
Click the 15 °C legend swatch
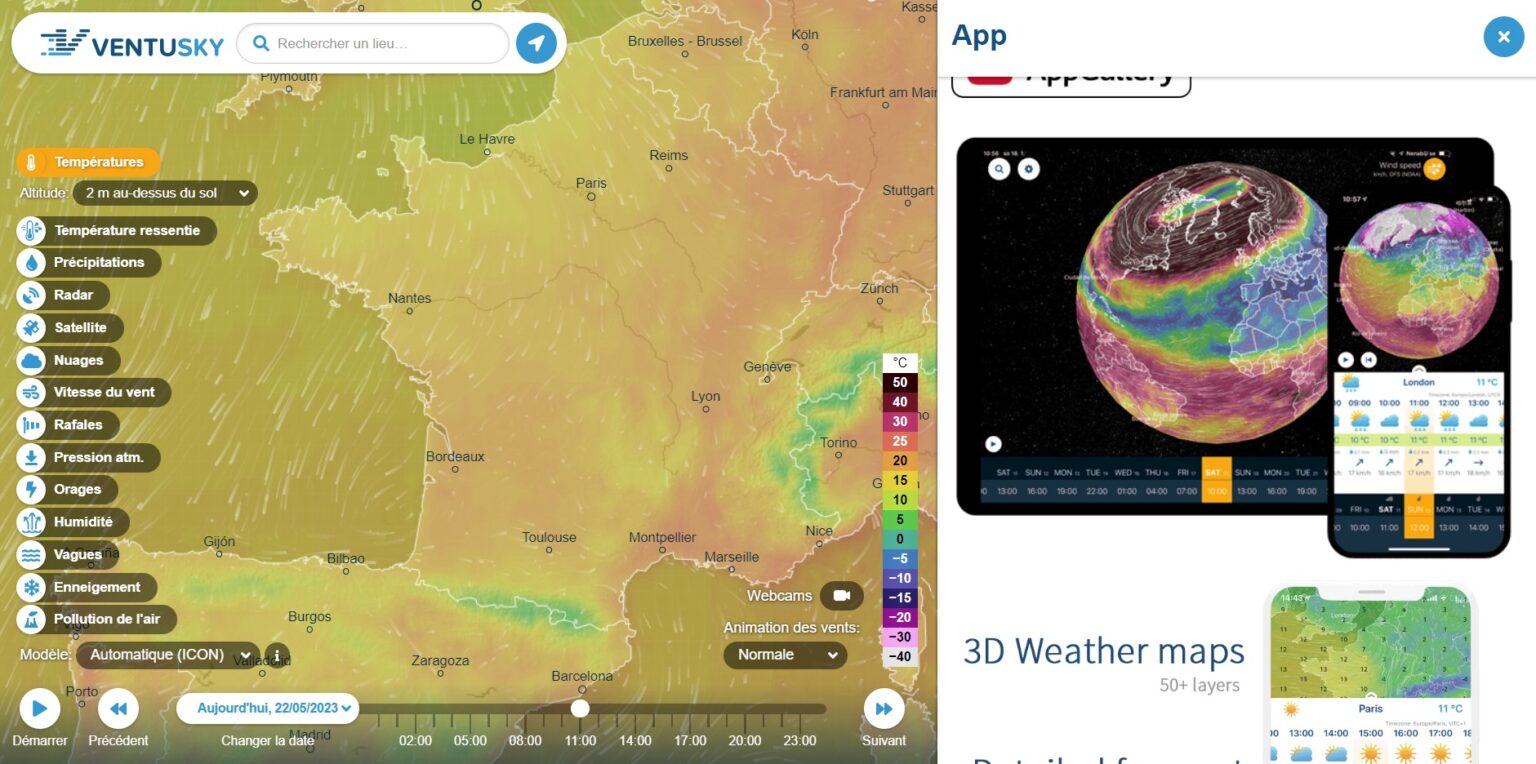click(900, 481)
